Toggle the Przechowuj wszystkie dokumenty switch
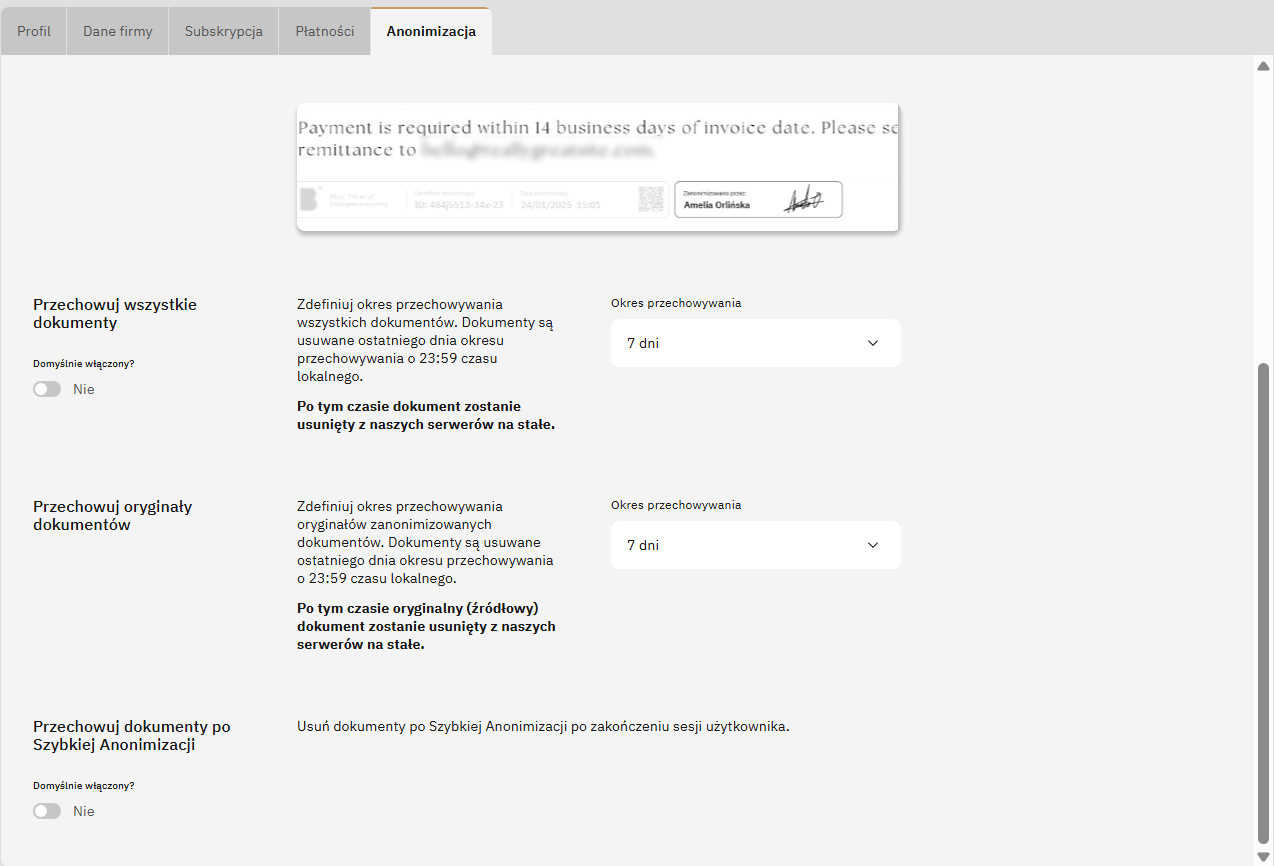The image size is (1274, 866). point(47,389)
